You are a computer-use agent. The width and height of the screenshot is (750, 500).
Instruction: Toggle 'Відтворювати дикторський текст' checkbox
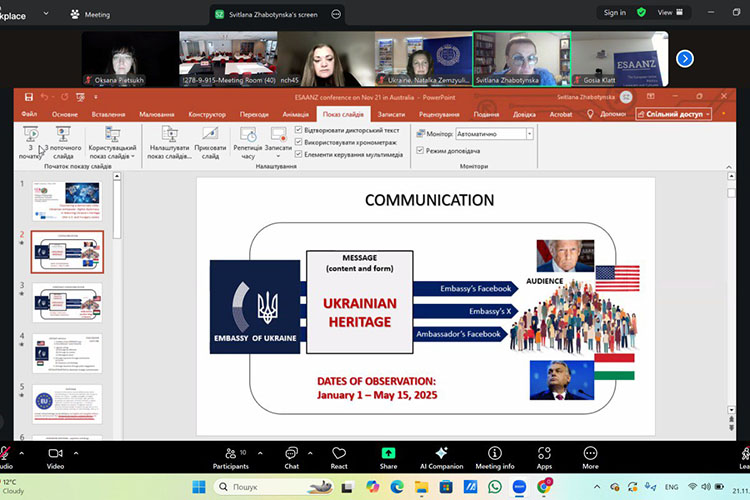pos(299,130)
